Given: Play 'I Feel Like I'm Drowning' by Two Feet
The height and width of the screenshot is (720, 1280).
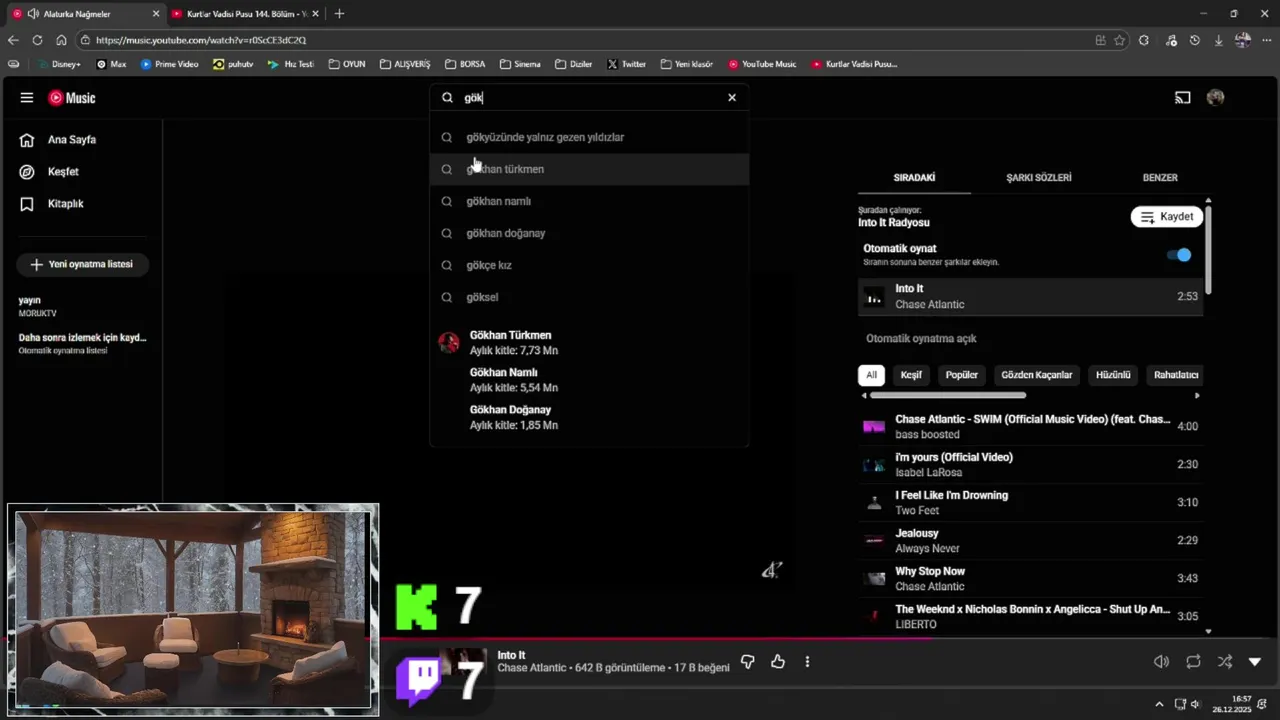Looking at the screenshot, I should coord(1030,503).
